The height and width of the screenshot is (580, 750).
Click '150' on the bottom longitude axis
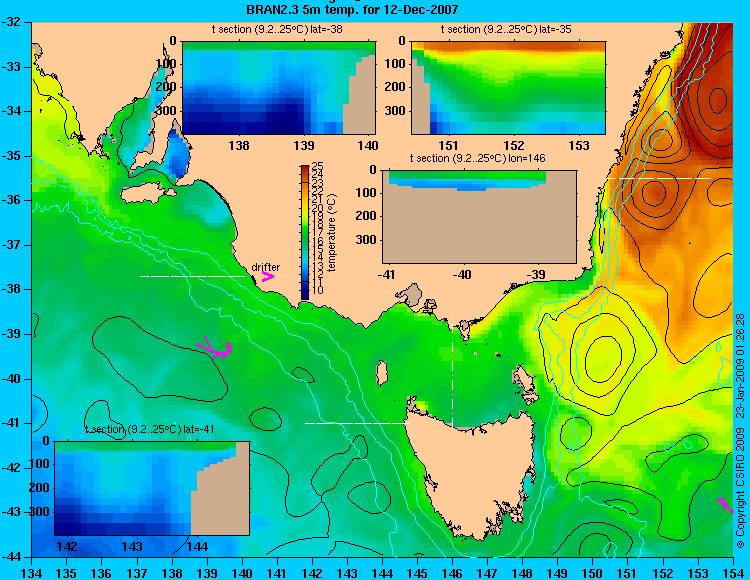(592, 573)
